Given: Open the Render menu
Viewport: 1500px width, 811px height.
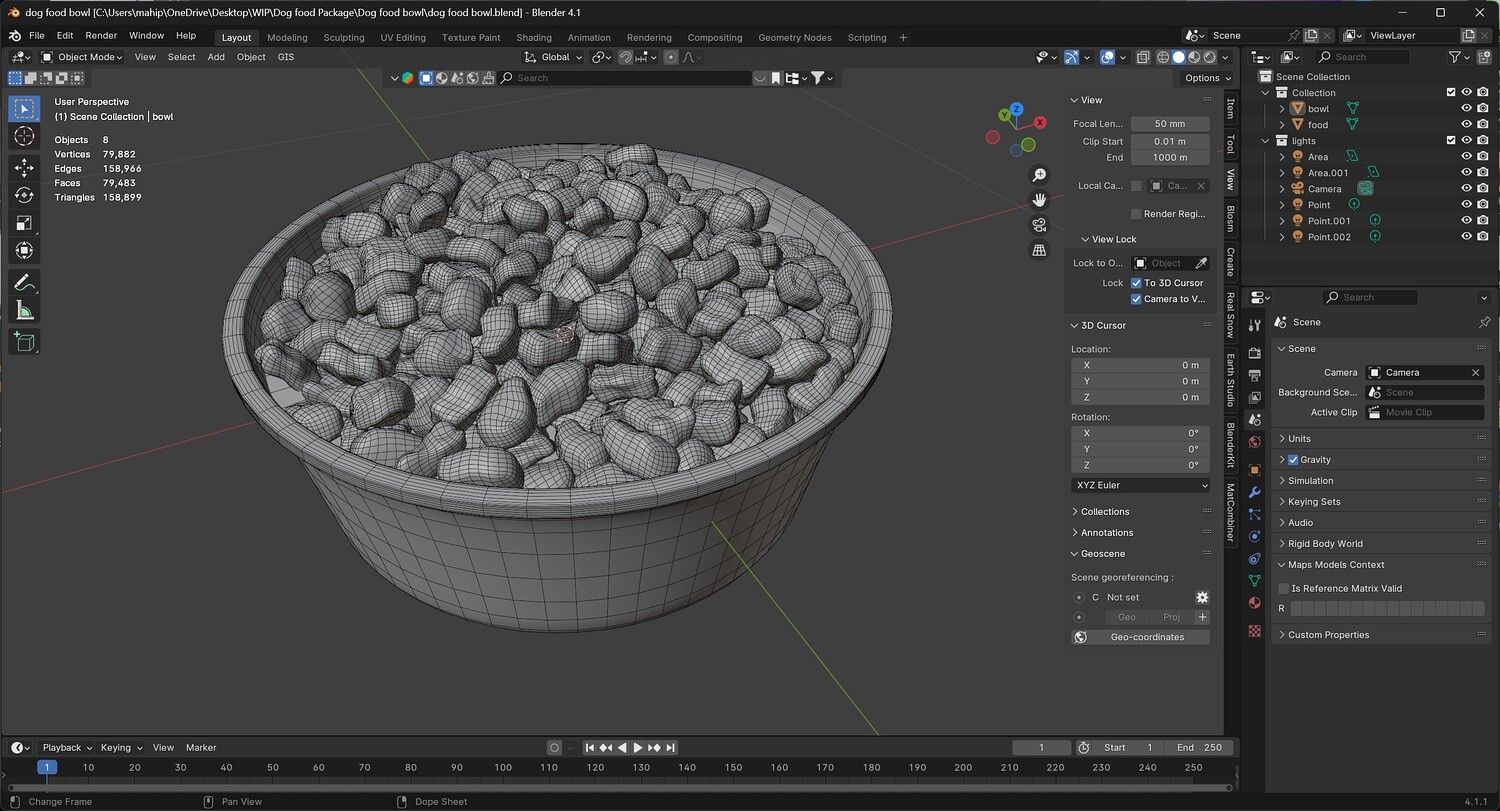Looking at the screenshot, I should pos(101,35).
